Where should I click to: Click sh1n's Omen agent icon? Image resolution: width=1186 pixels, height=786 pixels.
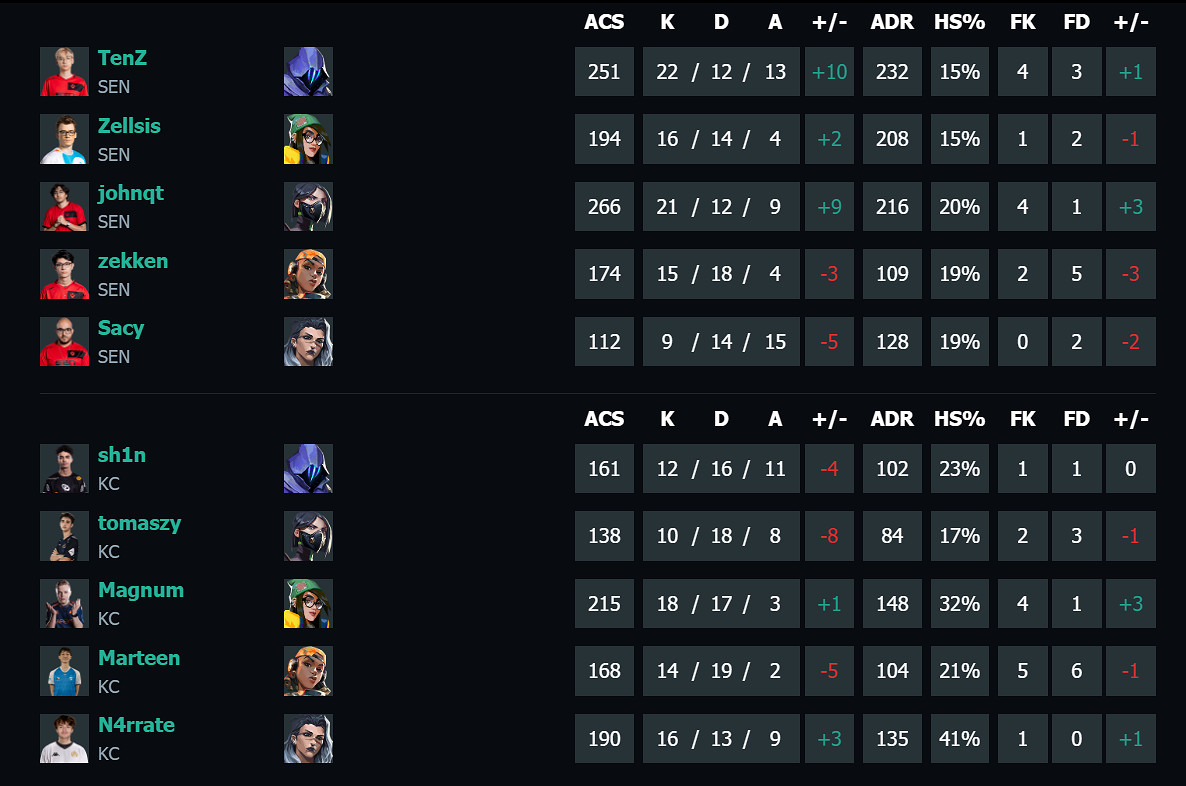308,469
